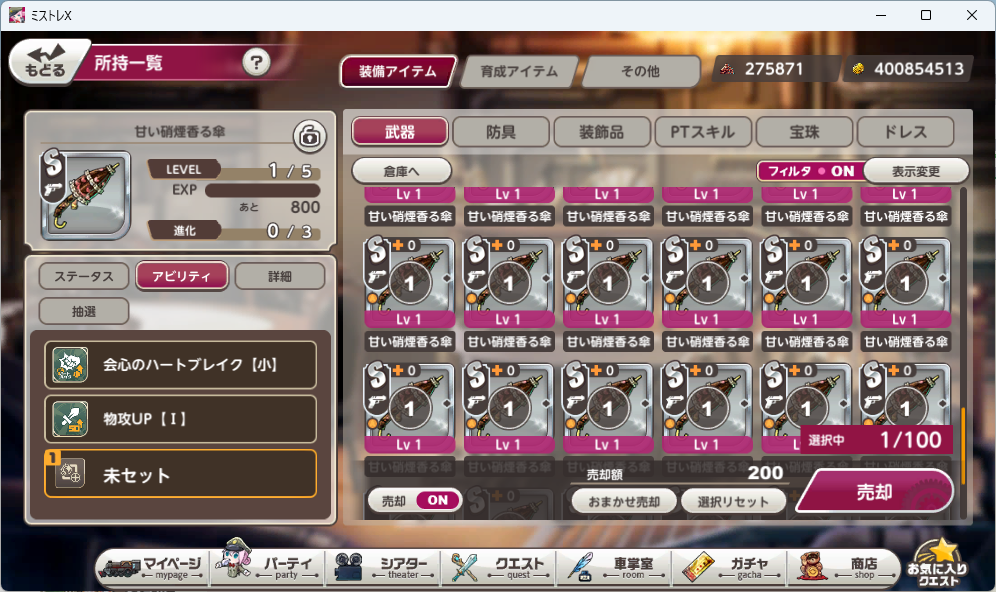This screenshot has height=592, width=996.
Task: Toggle the フィルタ ON switch
Action: tap(811, 171)
